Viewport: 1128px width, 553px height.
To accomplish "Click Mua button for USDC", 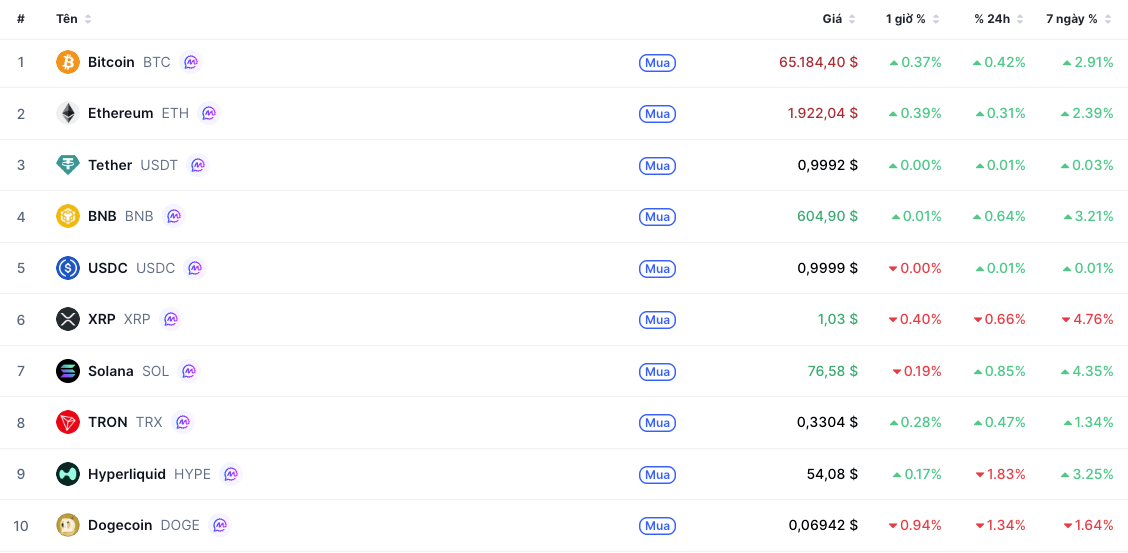I will [658, 268].
